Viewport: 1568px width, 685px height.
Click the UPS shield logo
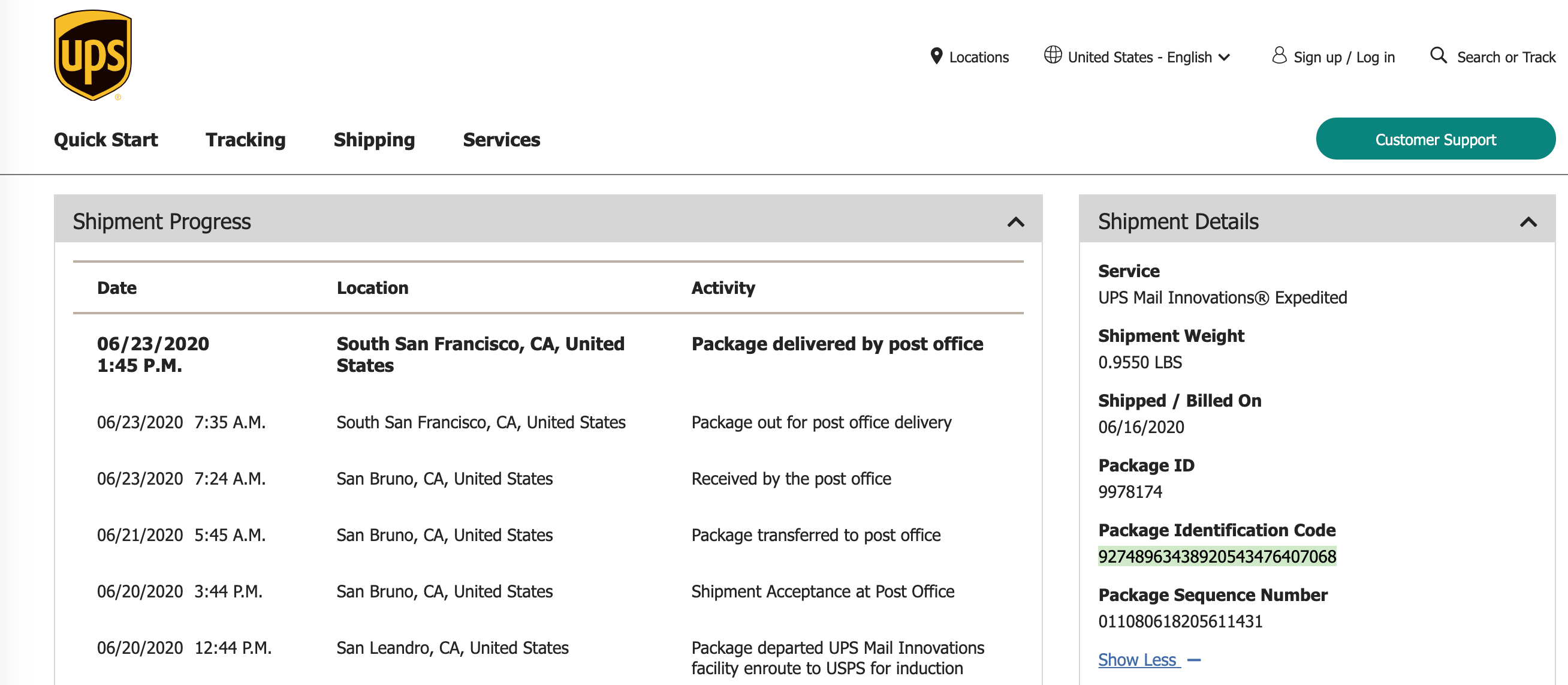click(x=92, y=55)
